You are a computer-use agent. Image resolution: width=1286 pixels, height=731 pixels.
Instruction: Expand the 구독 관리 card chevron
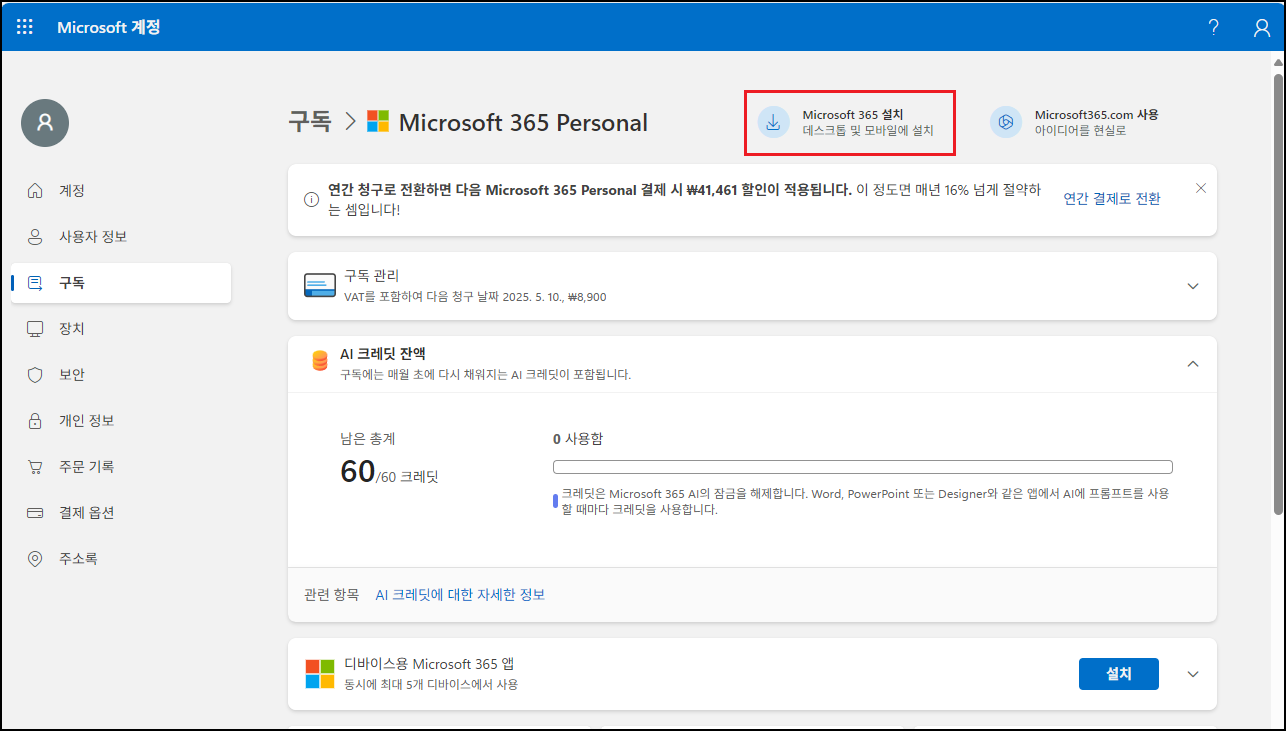pyautogui.click(x=1192, y=286)
